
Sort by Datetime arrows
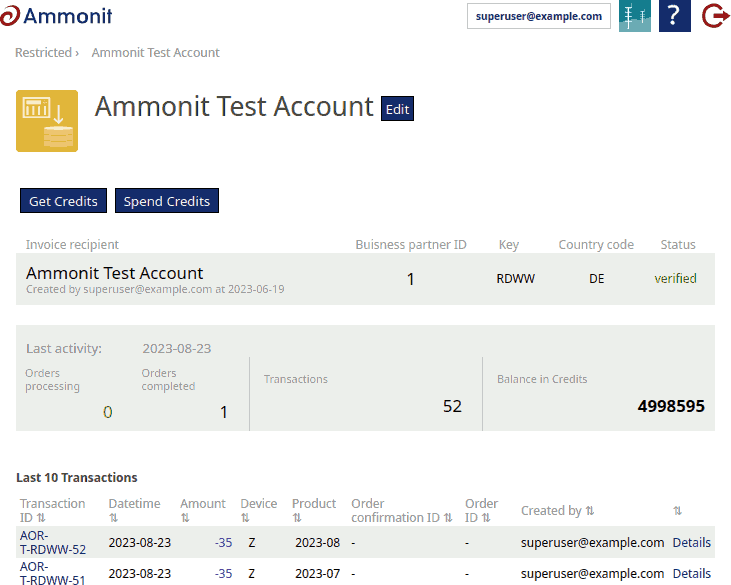(x=113, y=518)
